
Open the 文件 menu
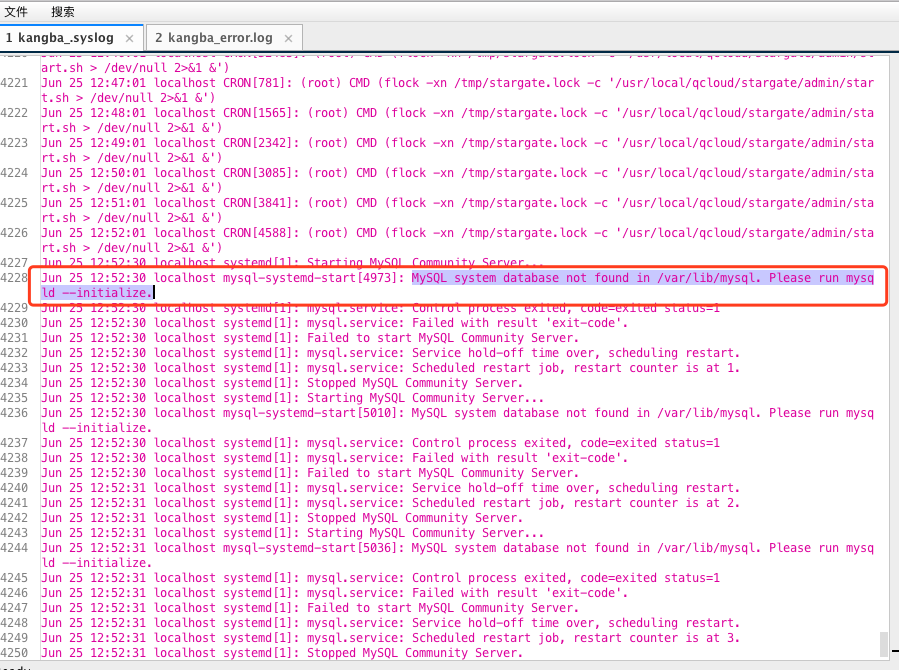[x=16, y=11]
